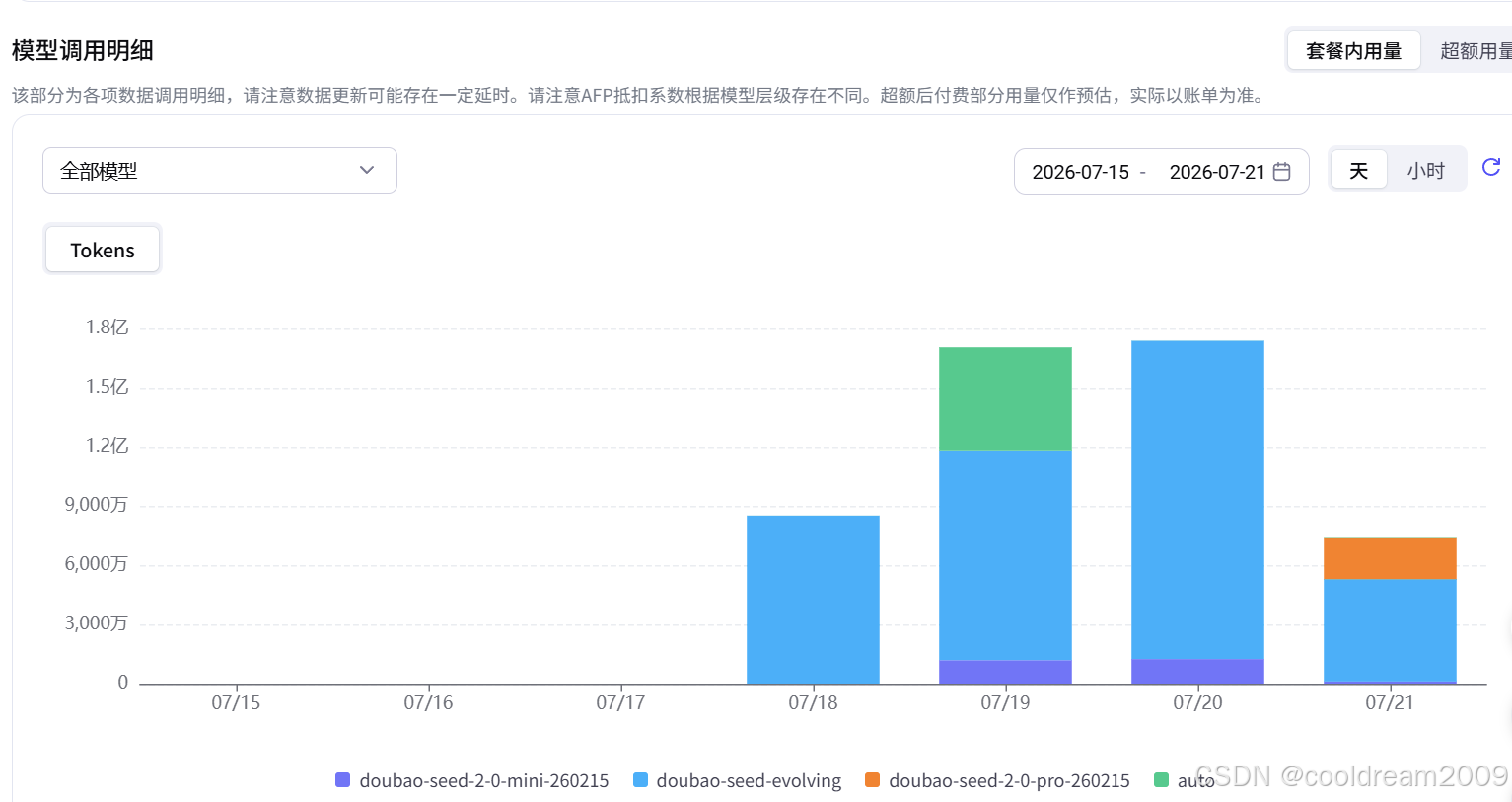Image resolution: width=1512 pixels, height=802 pixels.
Task: Edit the start date 2026-07-15
Action: (1081, 172)
